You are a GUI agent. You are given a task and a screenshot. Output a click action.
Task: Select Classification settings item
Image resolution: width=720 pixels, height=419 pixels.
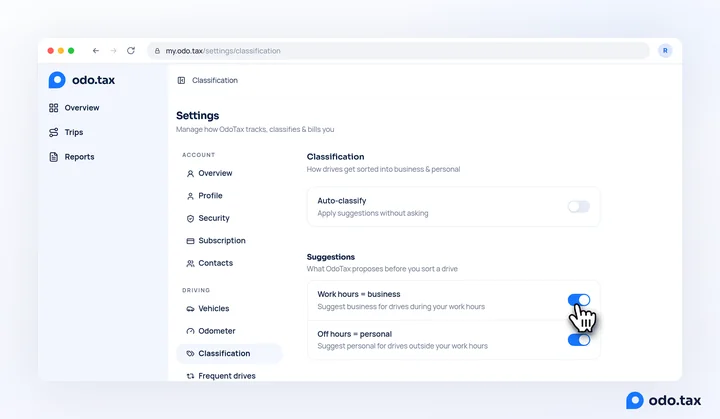click(x=229, y=353)
